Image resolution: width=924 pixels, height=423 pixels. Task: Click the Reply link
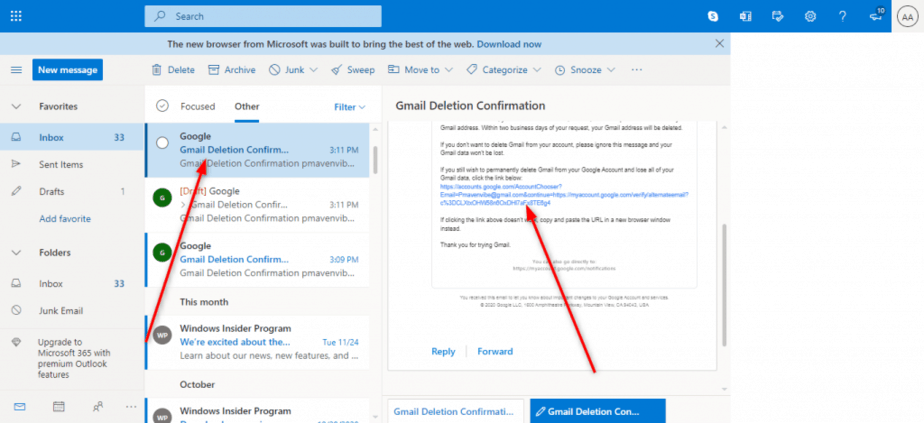(443, 352)
